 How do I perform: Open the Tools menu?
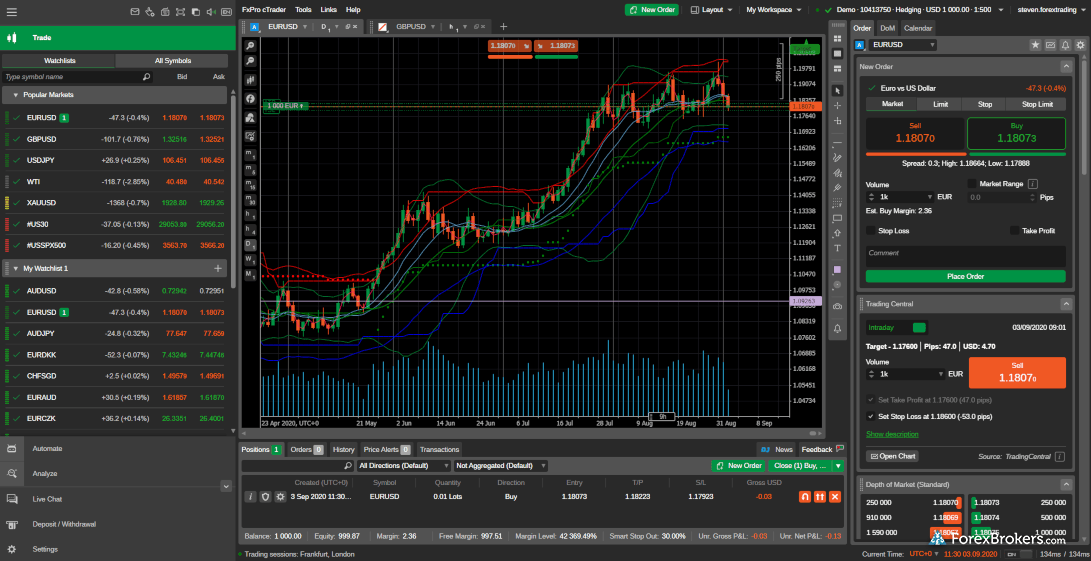pos(303,10)
